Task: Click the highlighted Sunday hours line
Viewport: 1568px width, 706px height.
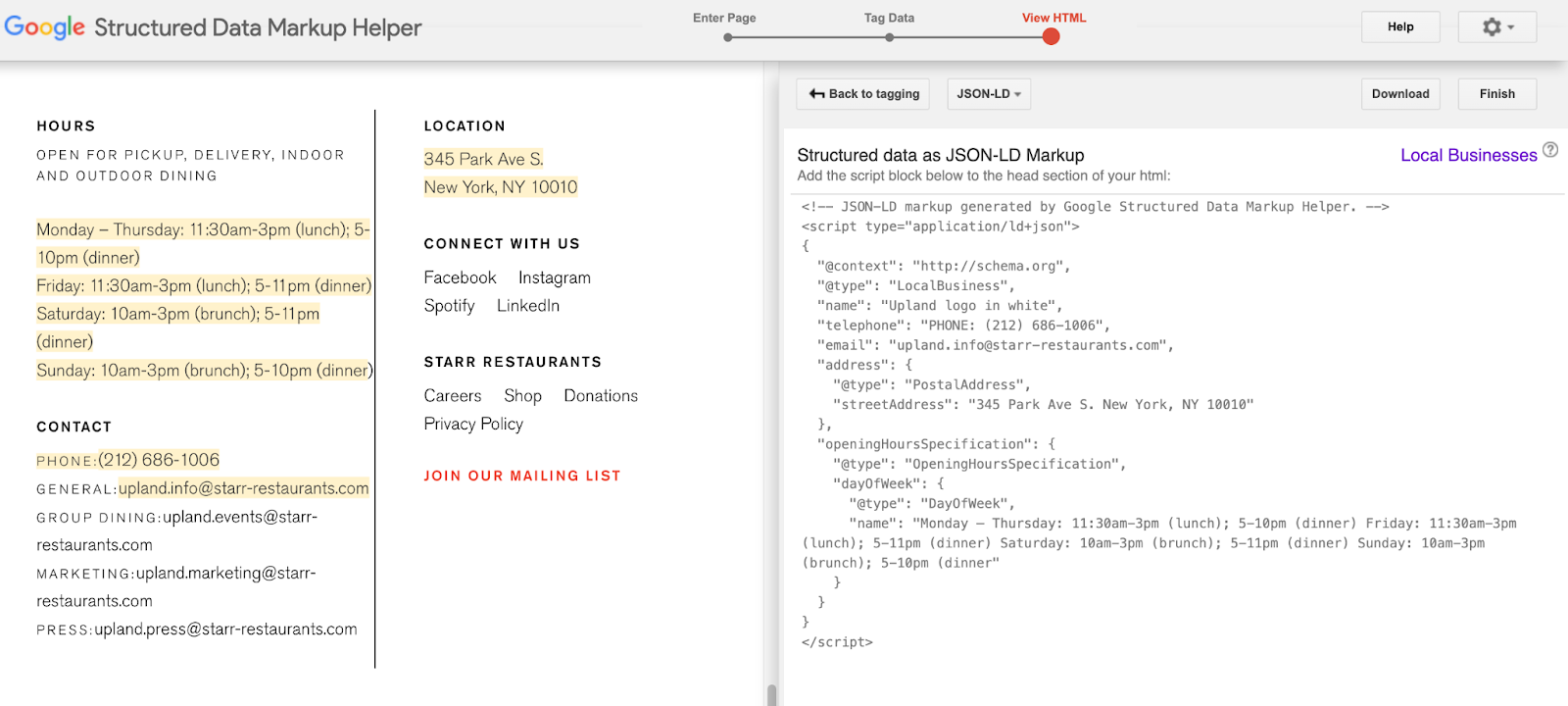Action: [x=204, y=371]
